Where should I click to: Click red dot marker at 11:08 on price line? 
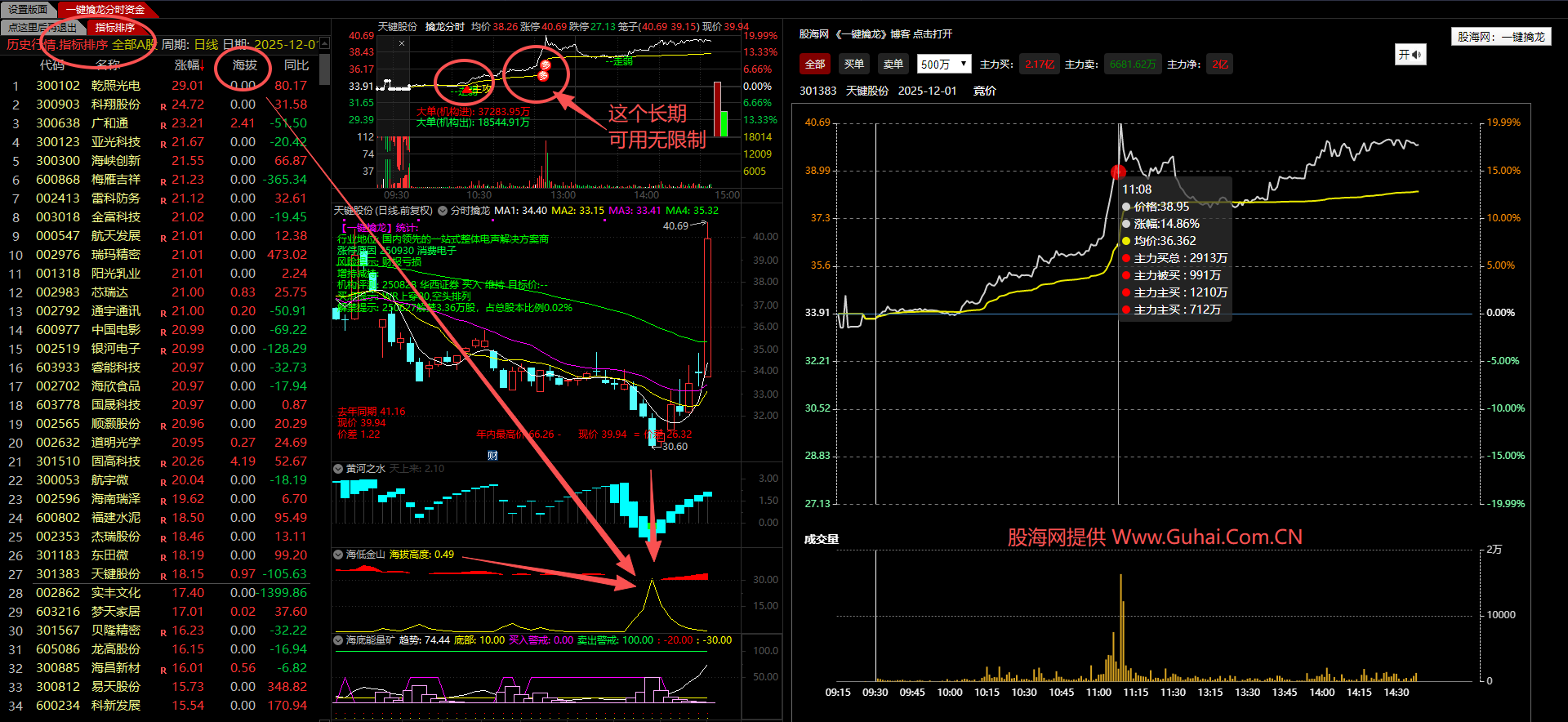coord(1118,172)
